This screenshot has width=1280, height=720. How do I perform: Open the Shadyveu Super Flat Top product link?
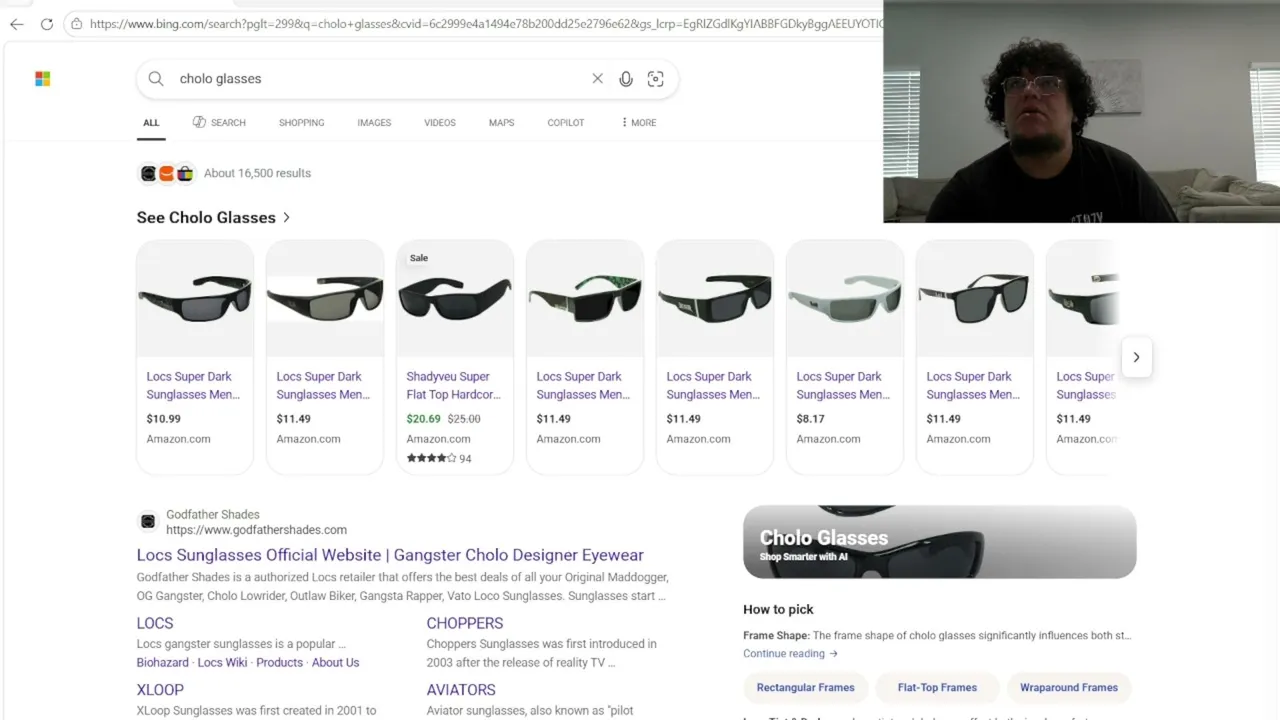(453, 386)
